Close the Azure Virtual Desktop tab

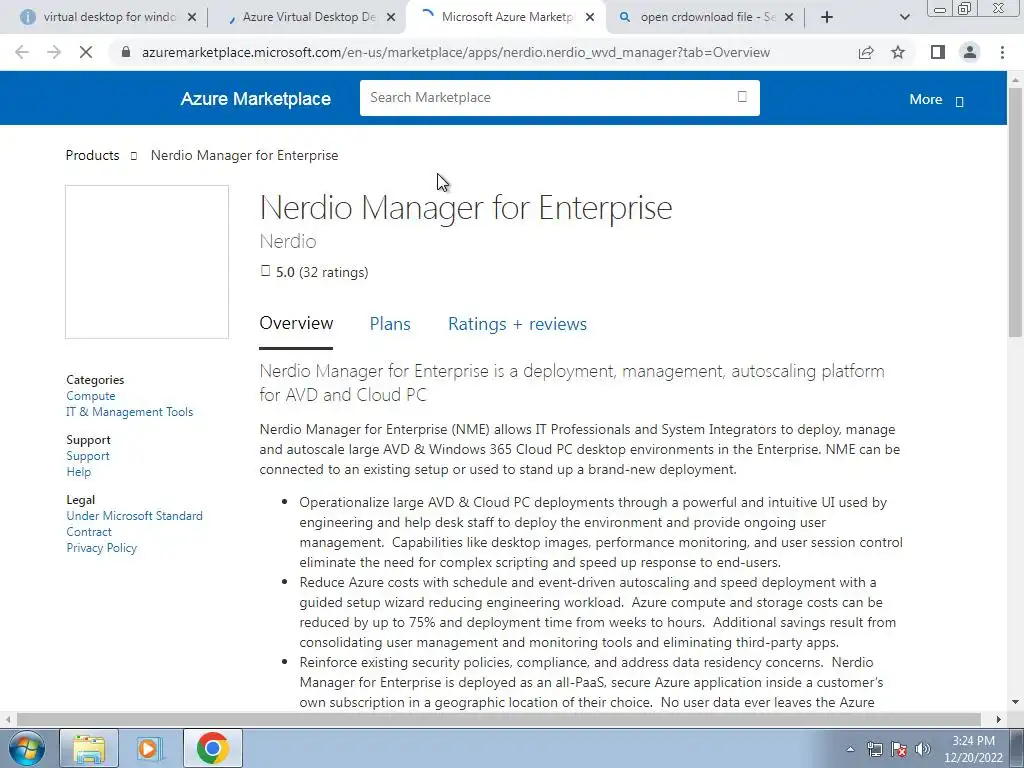(x=391, y=18)
